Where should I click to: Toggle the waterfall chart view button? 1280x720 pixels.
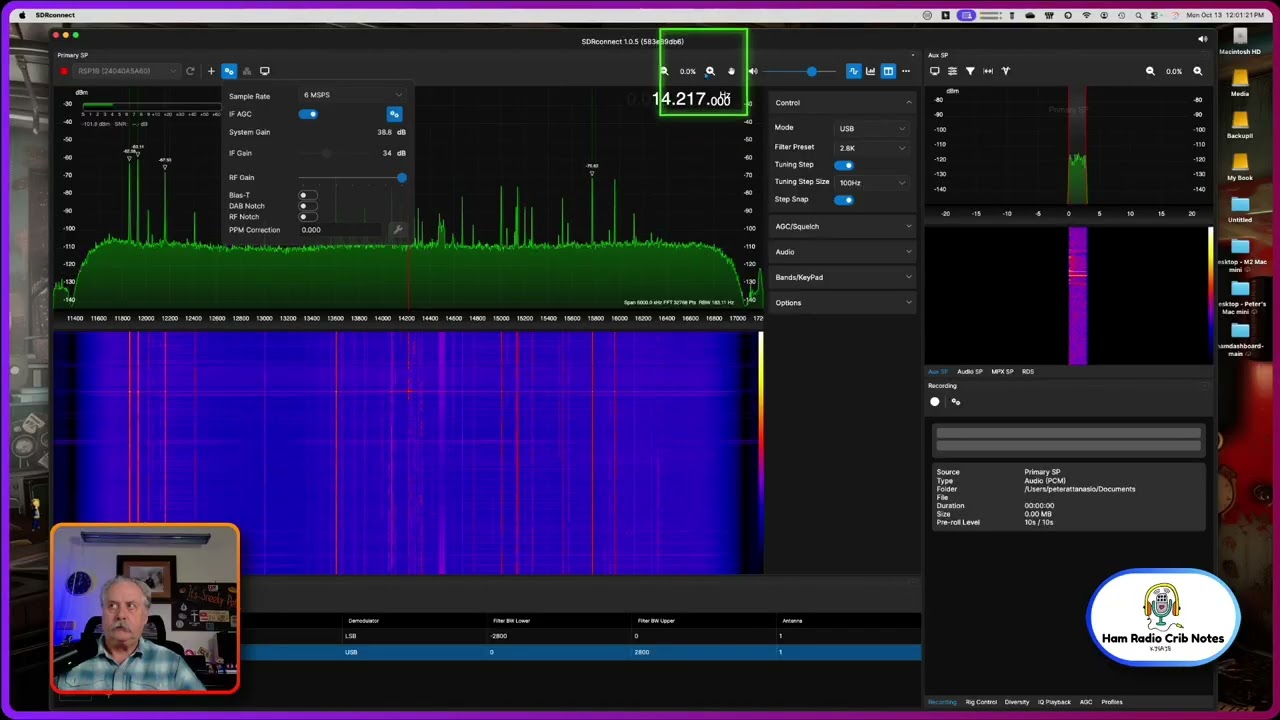871,71
